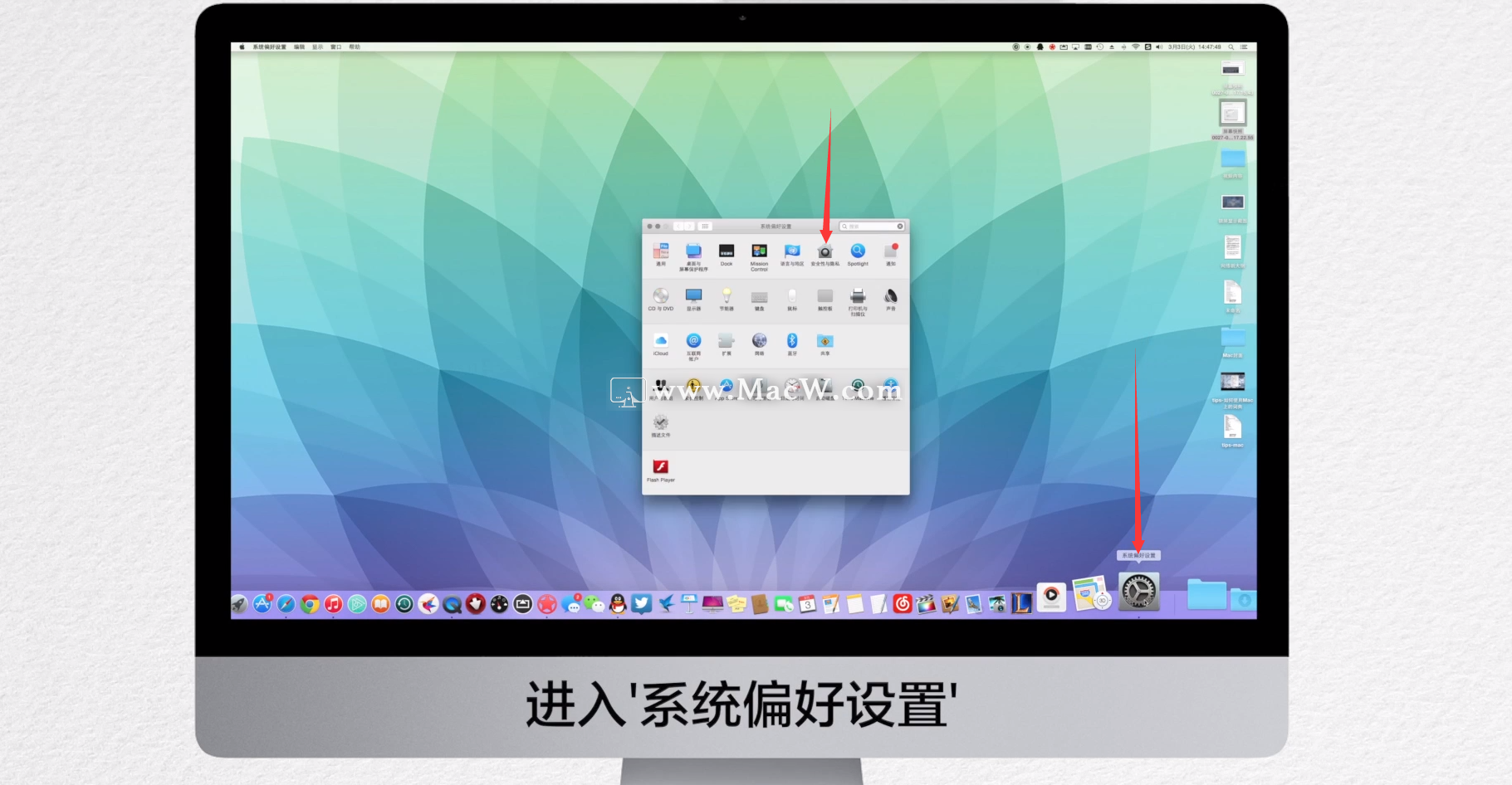Open 触控板 (Trackpad) preference pane

click(x=825, y=299)
